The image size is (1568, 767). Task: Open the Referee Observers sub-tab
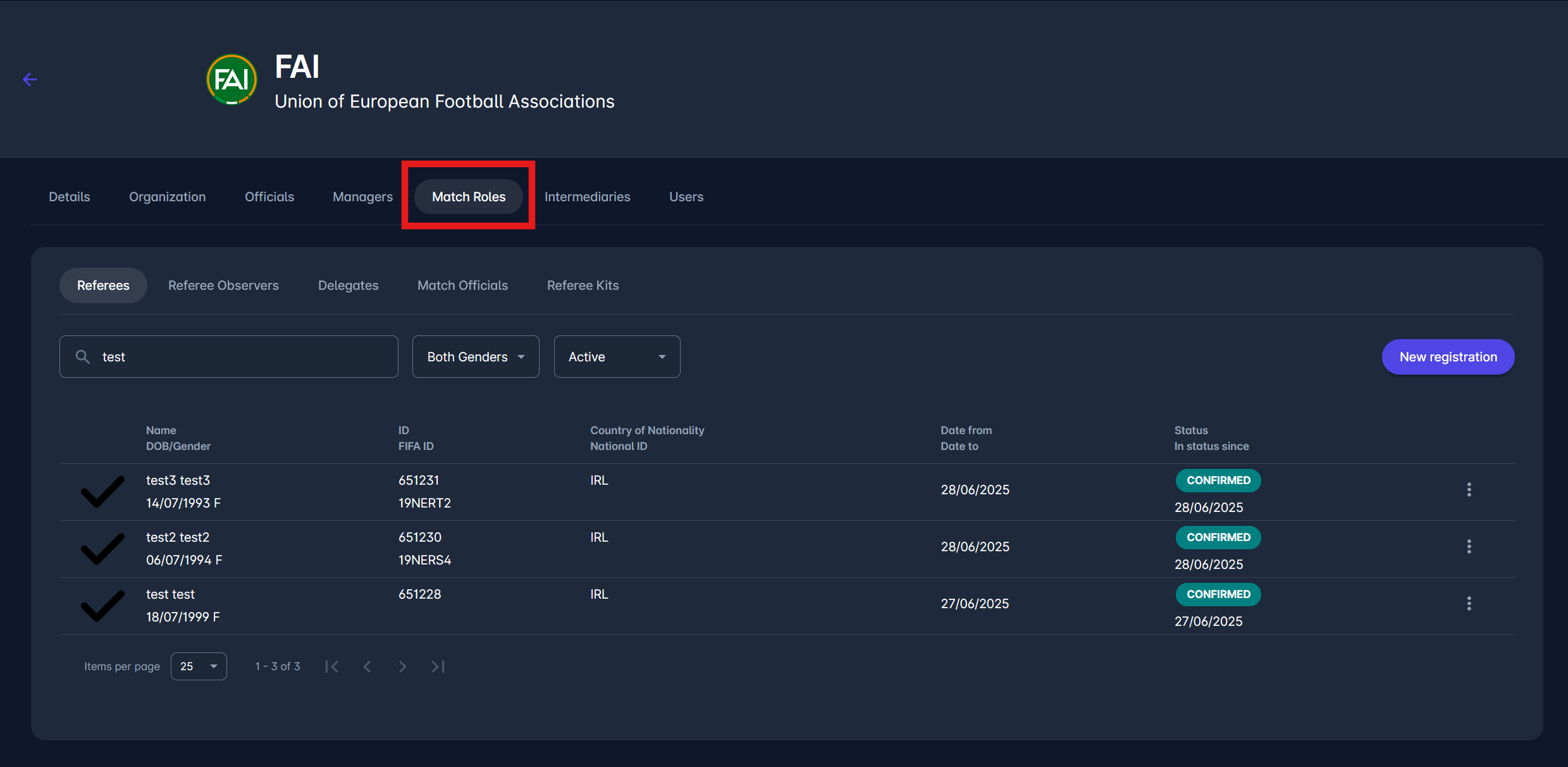point(223,285)
